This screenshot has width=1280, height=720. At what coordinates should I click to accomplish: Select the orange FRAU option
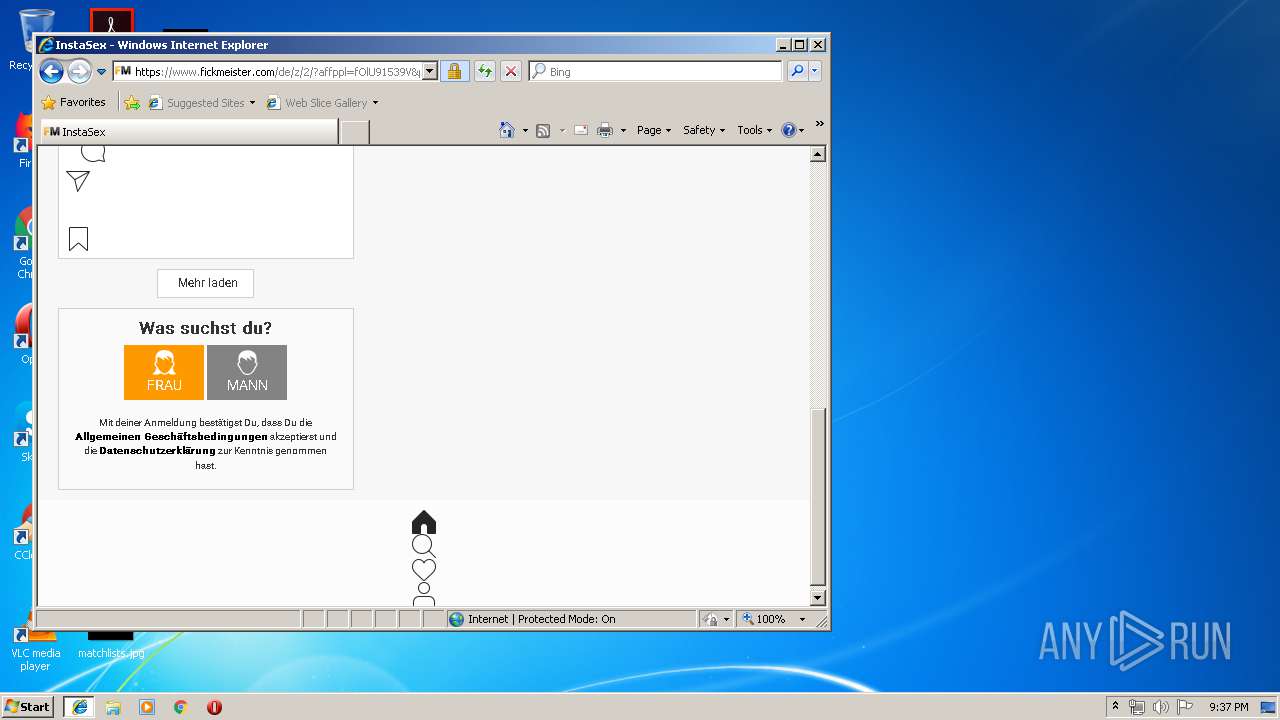164,372
